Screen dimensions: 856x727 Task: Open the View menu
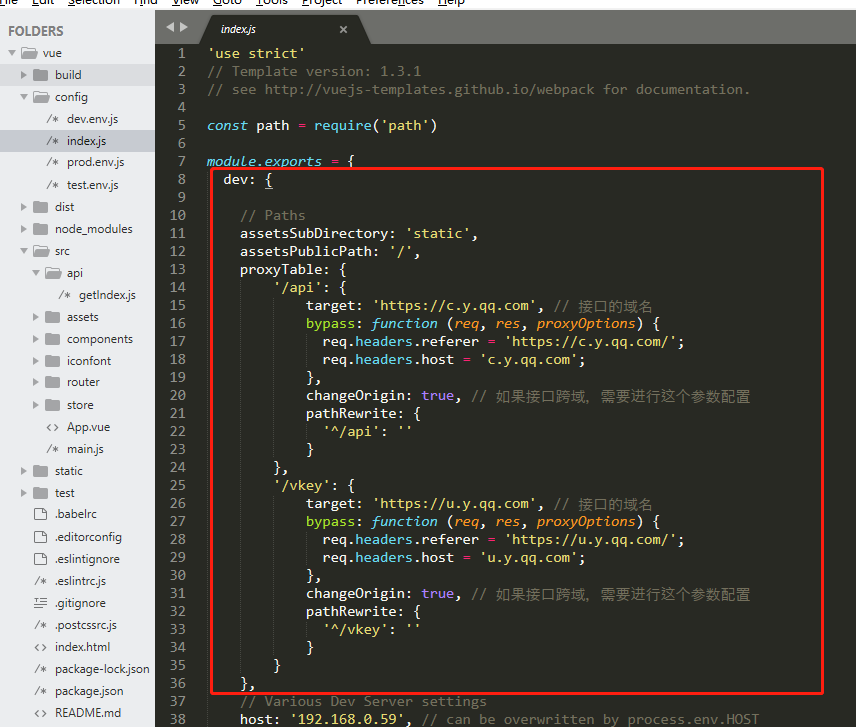[x=186, y=2]
